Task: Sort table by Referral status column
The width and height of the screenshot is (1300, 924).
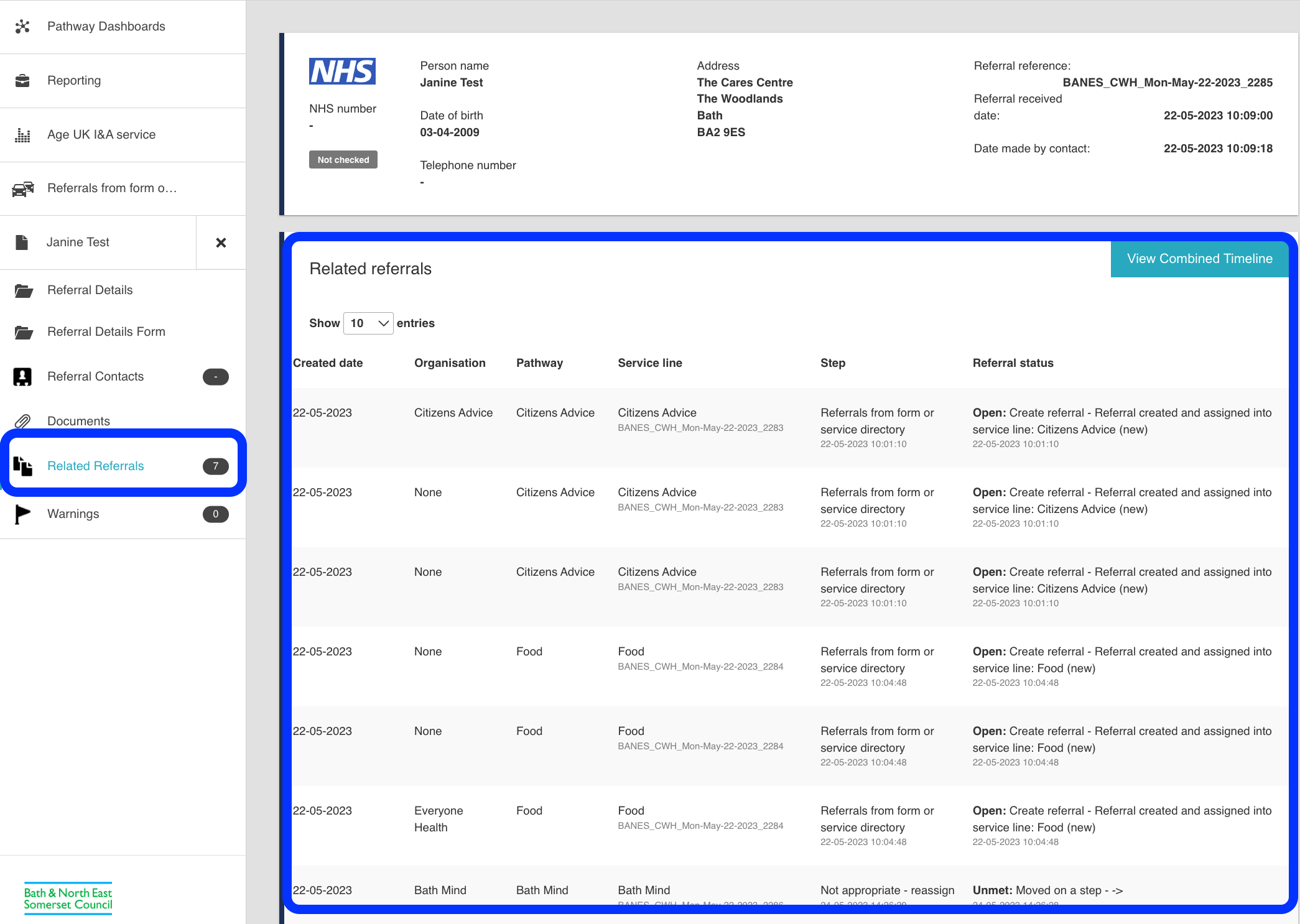Action: pyautogui.click(x=1013, y=363)
